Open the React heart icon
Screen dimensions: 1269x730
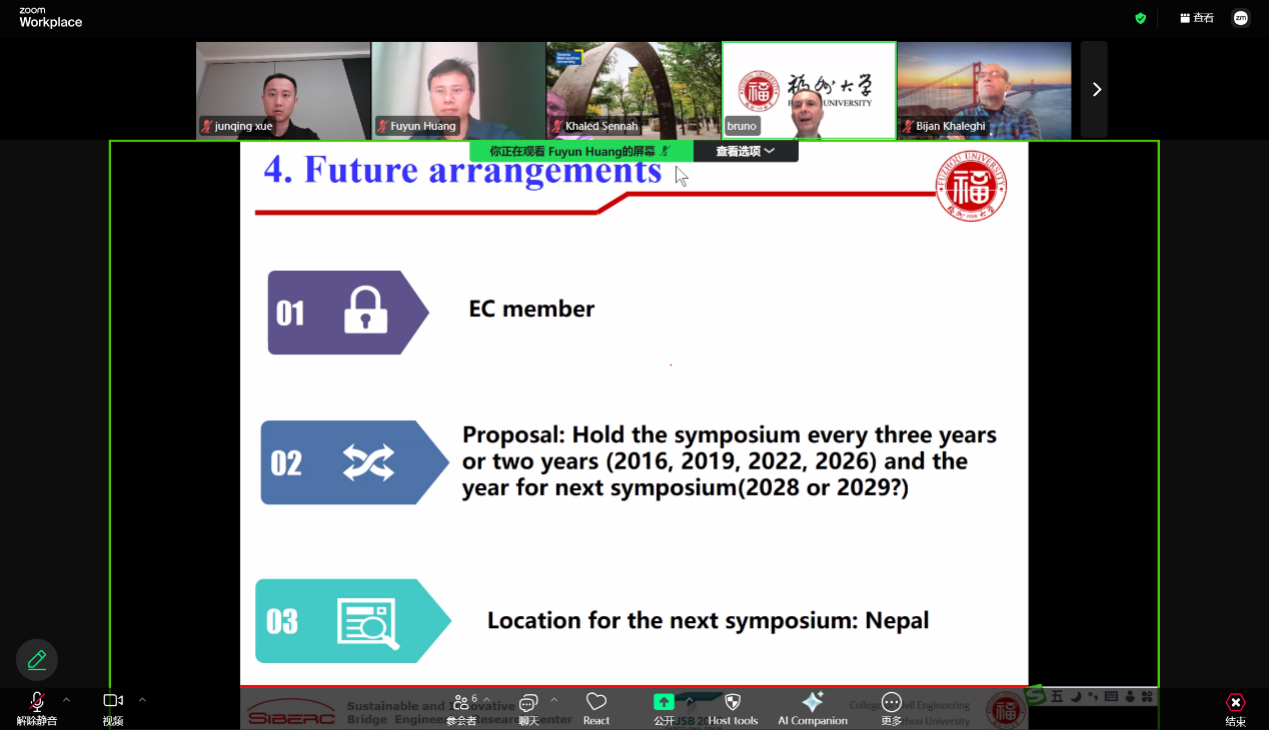[596, 708]
